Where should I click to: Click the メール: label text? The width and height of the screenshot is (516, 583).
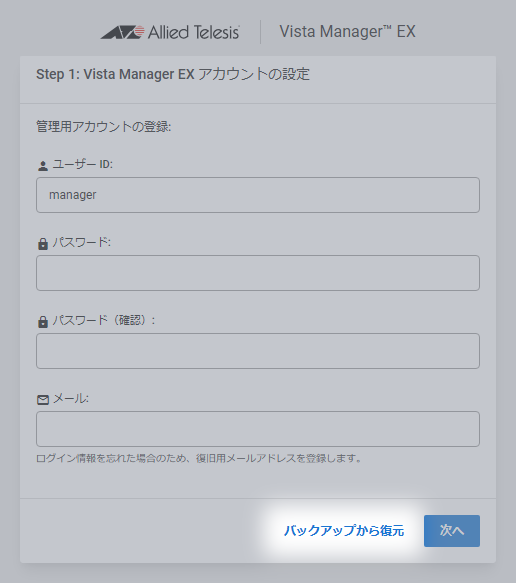(x=71, y=399)
